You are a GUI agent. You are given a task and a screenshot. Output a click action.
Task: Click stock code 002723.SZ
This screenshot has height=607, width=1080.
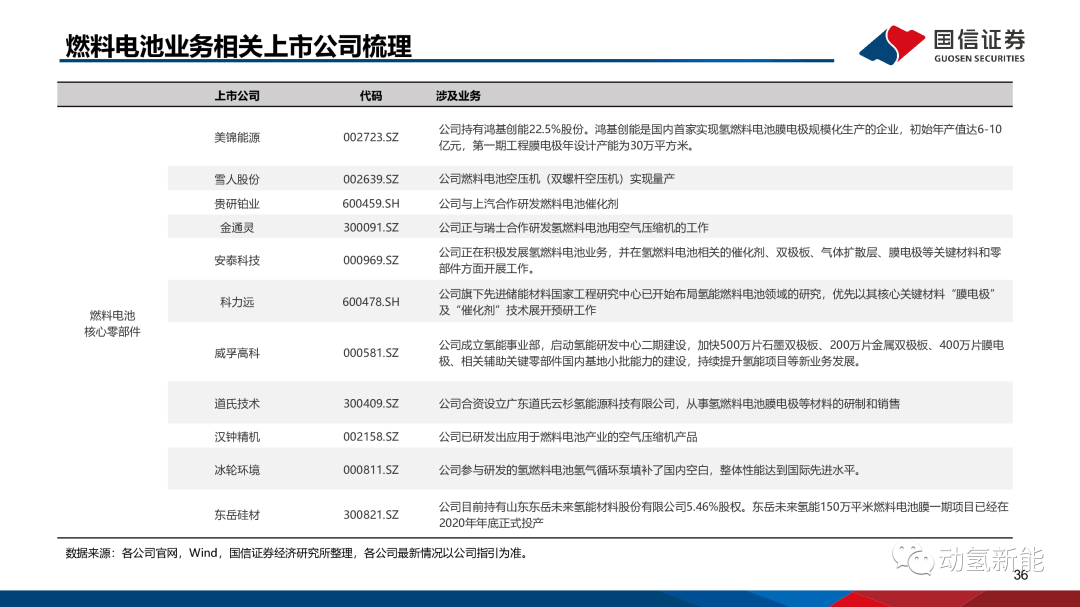point(371,137)
